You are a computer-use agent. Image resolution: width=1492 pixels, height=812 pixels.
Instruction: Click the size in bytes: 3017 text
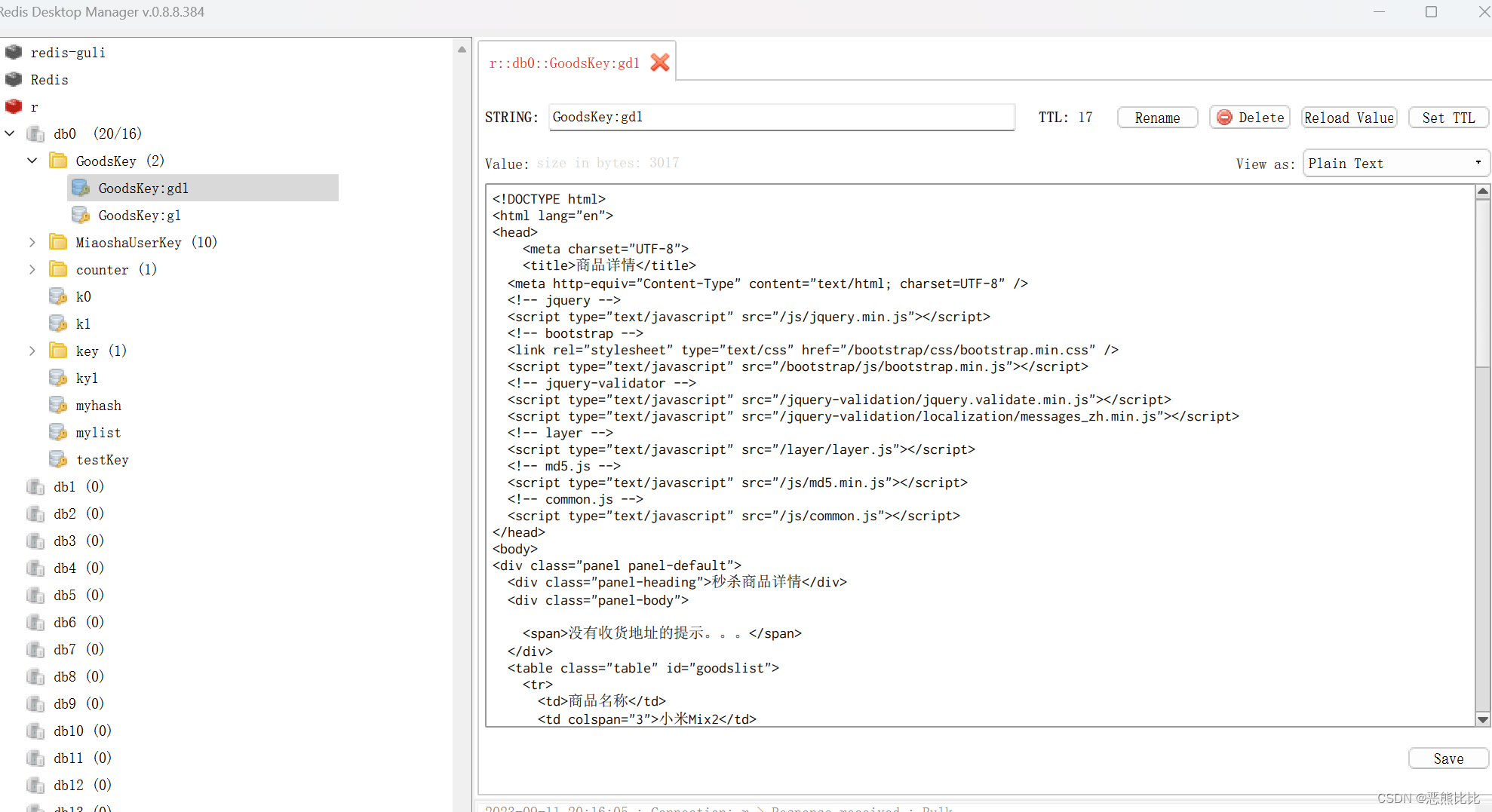(x=608, y=163)
